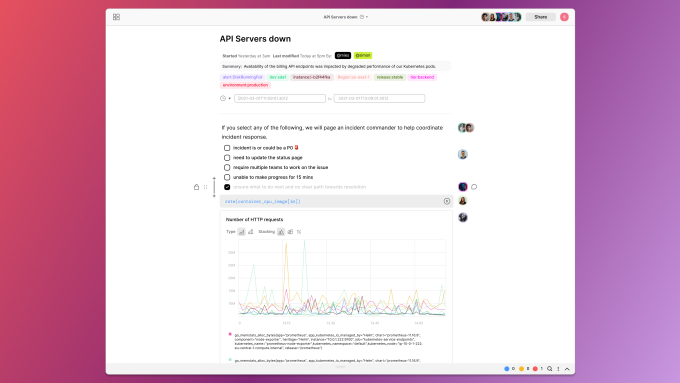
Task: Select the instance label tag
Action: pyautogui.click(x=311, y=77)
